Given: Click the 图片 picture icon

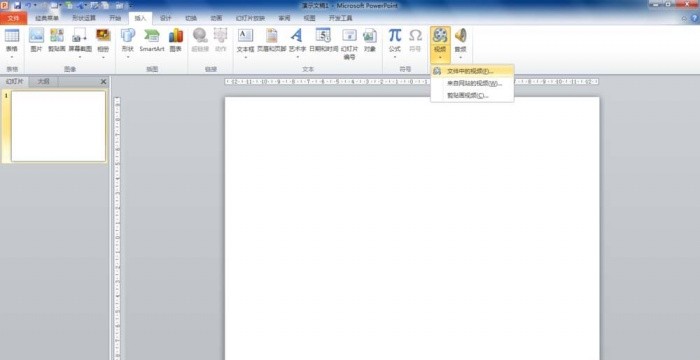Looking at the screenshot, I should coord(36,40).
